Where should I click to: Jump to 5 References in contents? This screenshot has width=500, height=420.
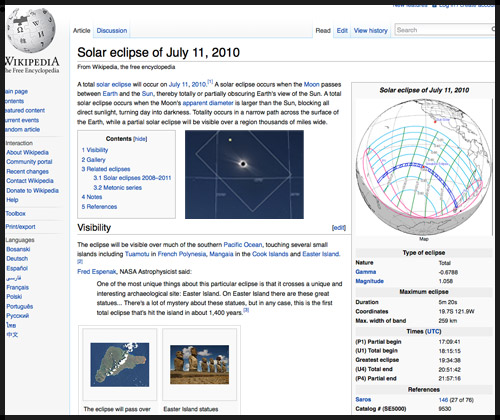pyautogui.click(x=99, y=207)
